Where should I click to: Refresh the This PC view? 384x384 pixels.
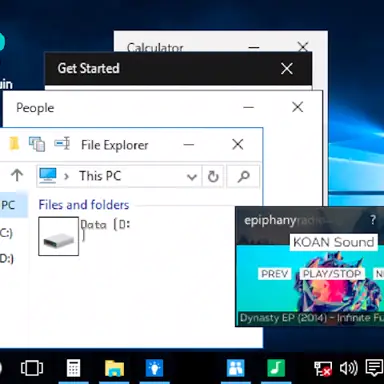[213, 176]
